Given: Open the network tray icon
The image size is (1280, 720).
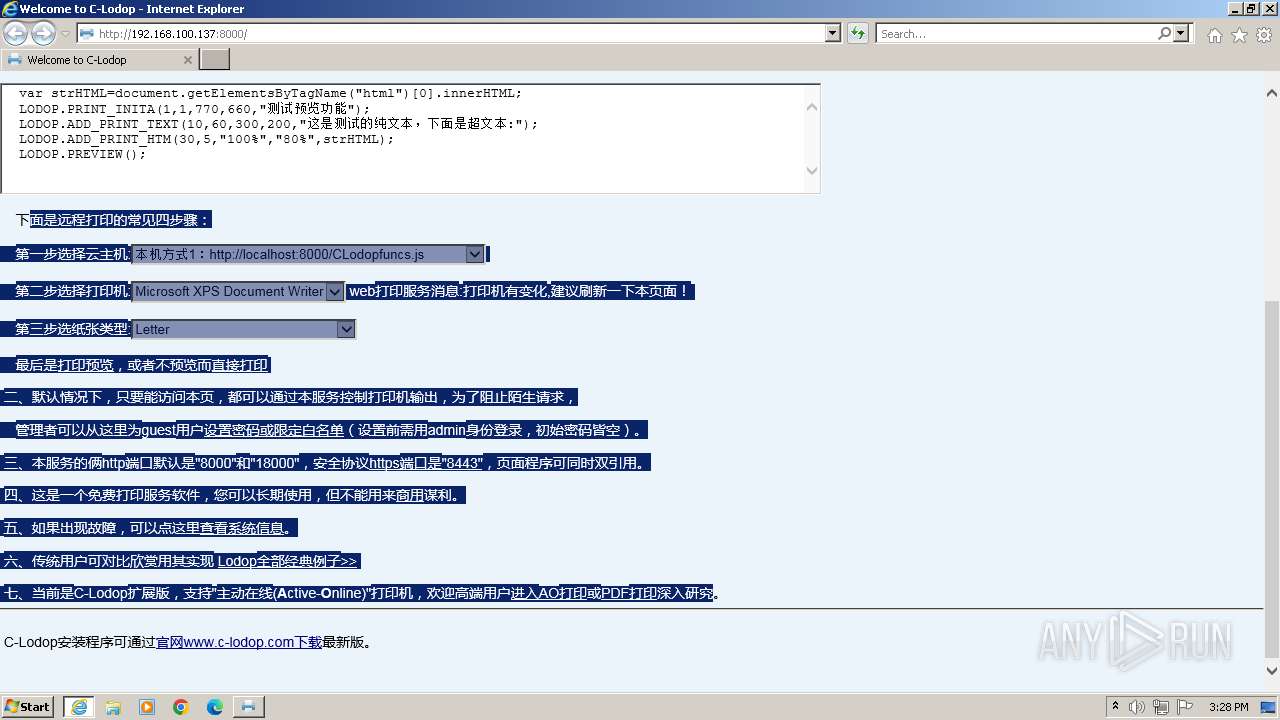Looking at the screenshot, I should coord(1162,707).
